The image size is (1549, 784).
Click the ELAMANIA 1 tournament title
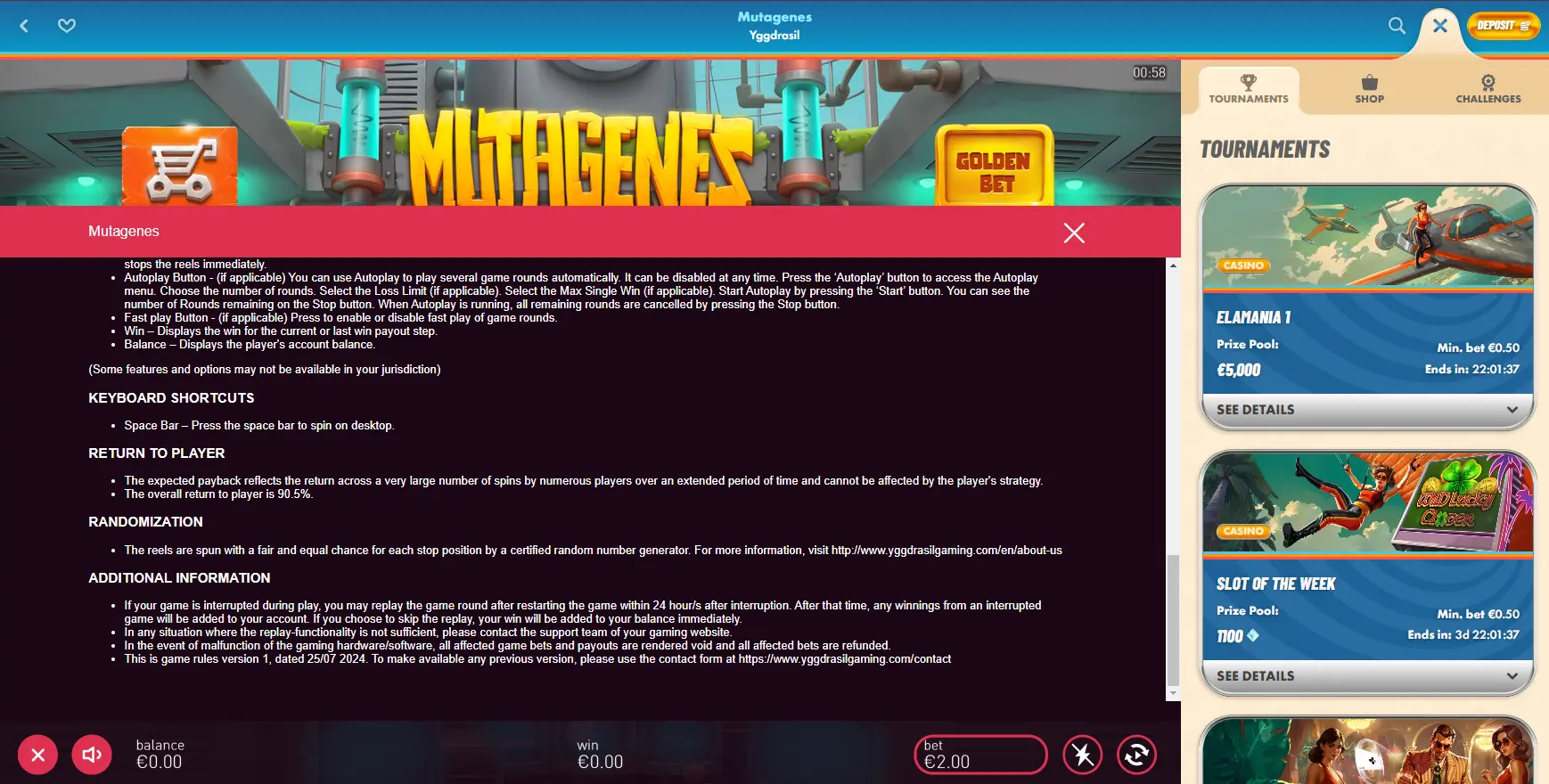[x=1253, y=317]
